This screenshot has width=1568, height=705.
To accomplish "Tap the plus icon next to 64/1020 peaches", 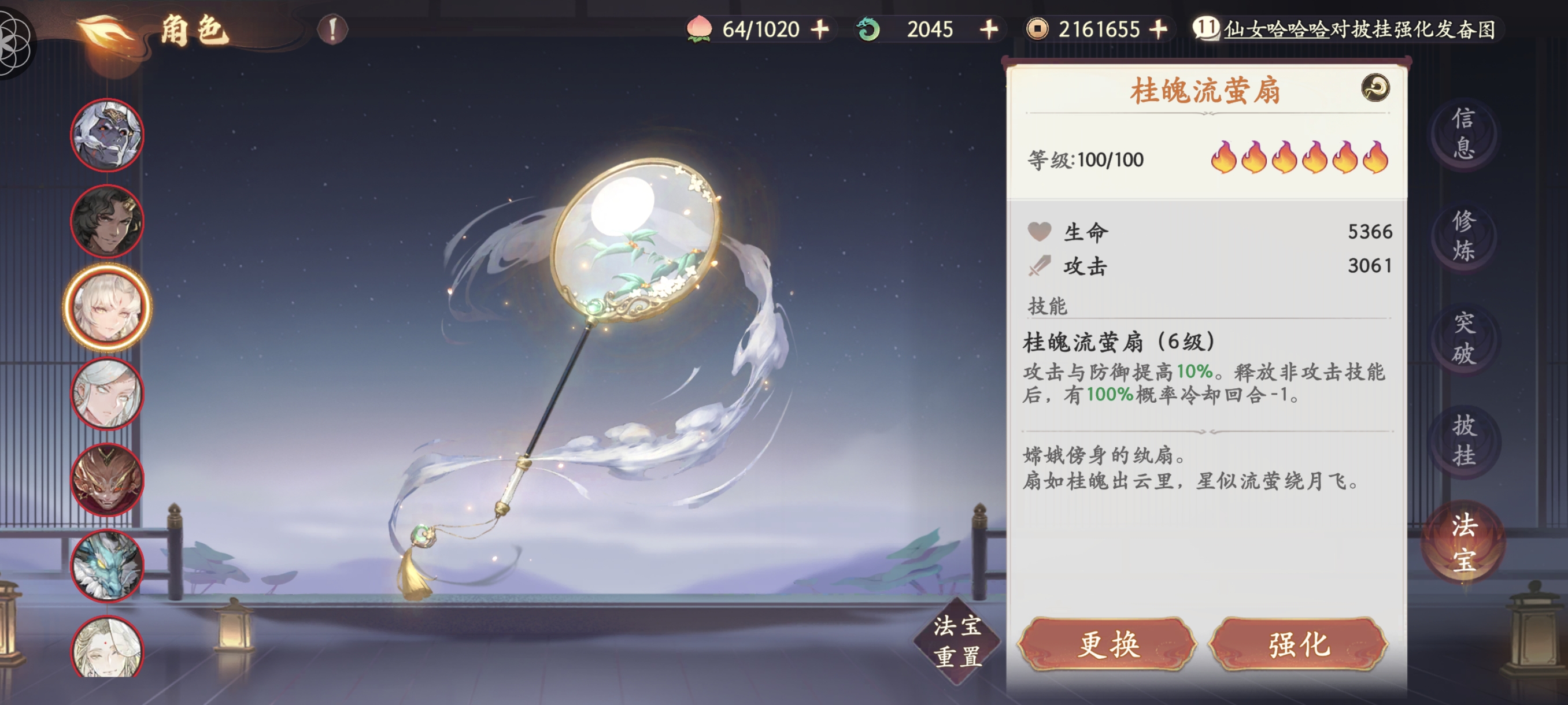I will click(x=820, y=29).
